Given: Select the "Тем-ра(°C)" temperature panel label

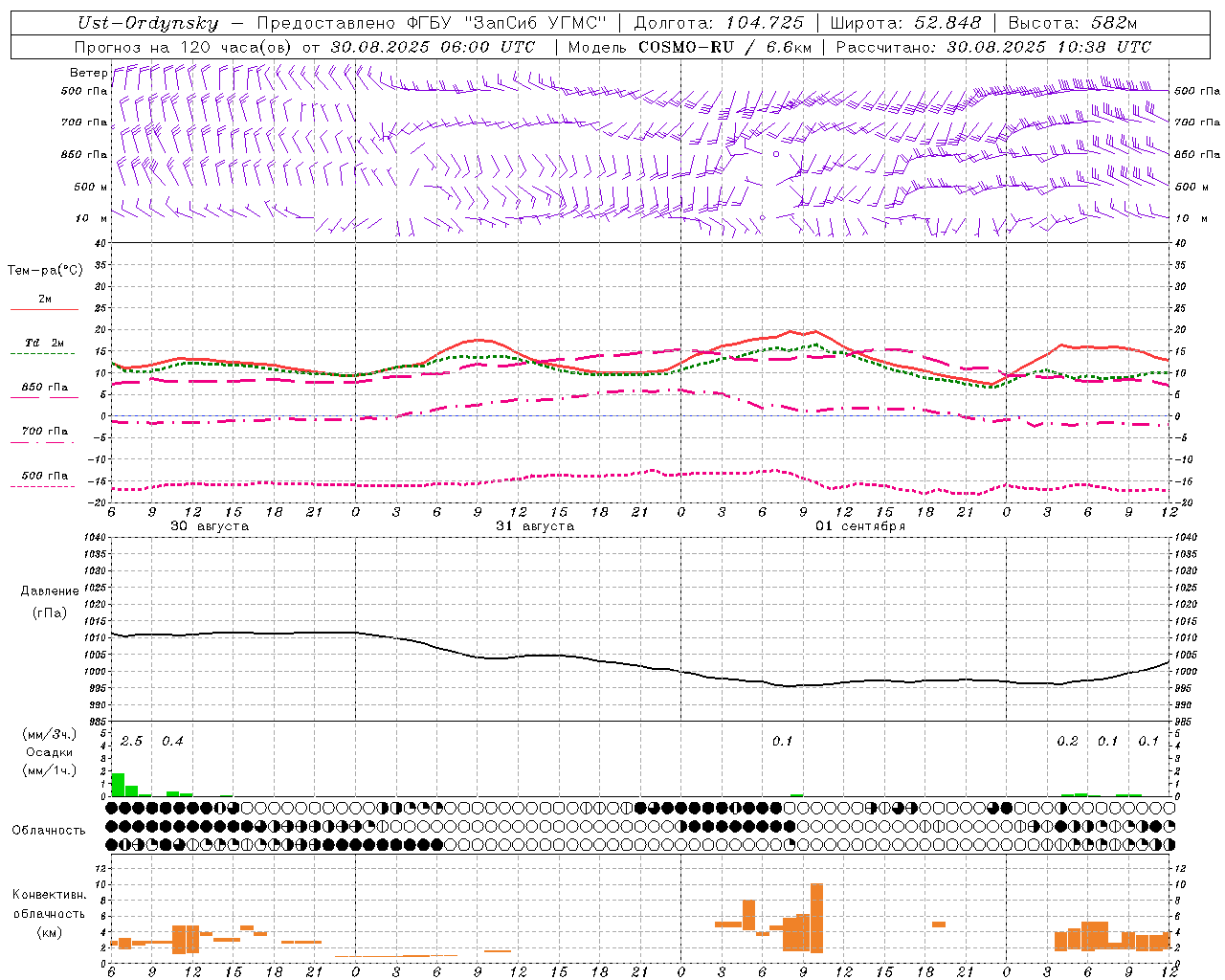Looking at the screenshot, I should 45,271.
